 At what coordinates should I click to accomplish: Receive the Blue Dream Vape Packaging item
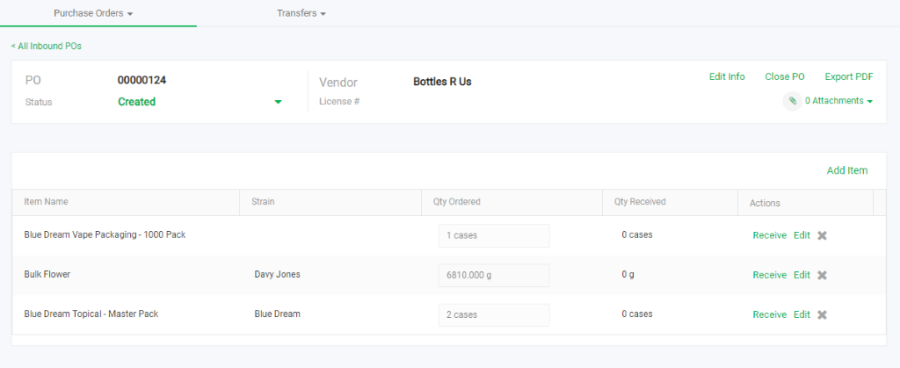[769, 235]
